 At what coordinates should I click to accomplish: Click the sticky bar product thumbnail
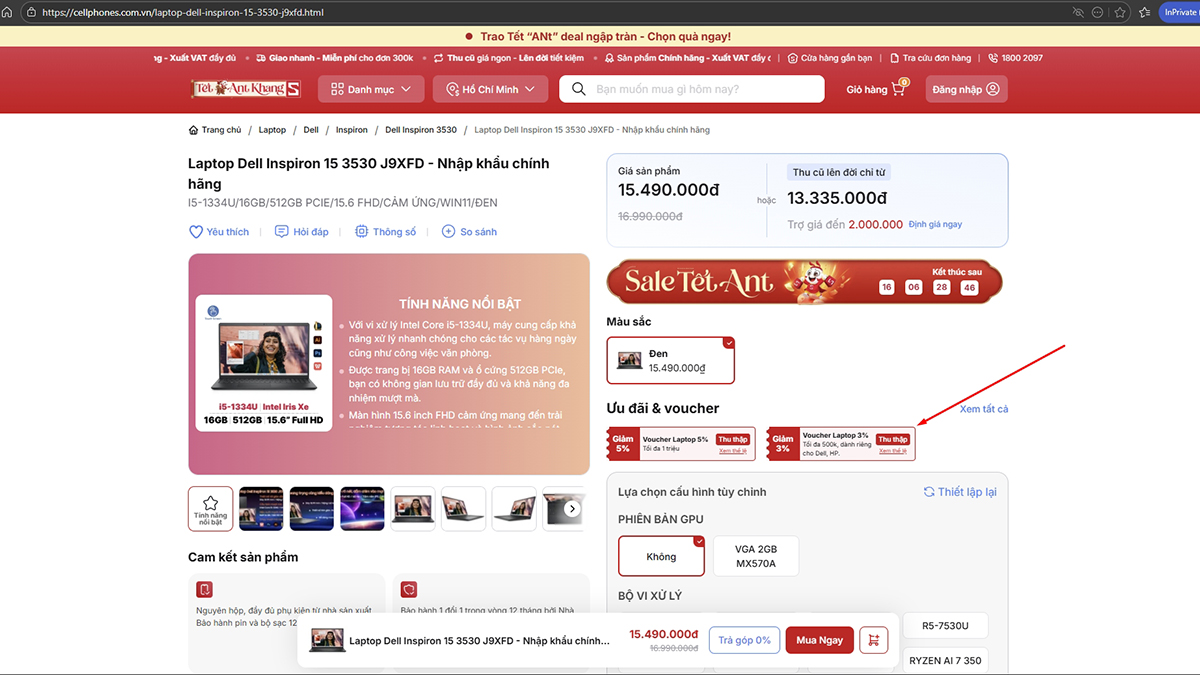tap(327, 640)
